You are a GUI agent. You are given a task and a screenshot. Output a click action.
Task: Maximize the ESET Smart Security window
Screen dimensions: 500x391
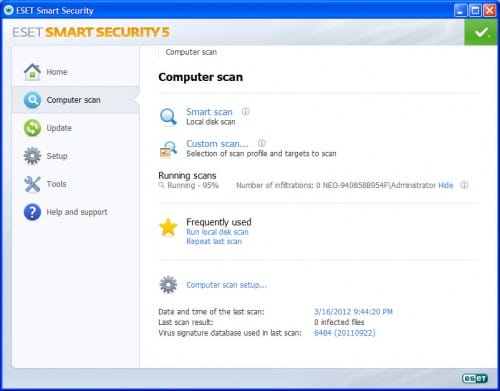pyautogui.click(x=475, y=10)
